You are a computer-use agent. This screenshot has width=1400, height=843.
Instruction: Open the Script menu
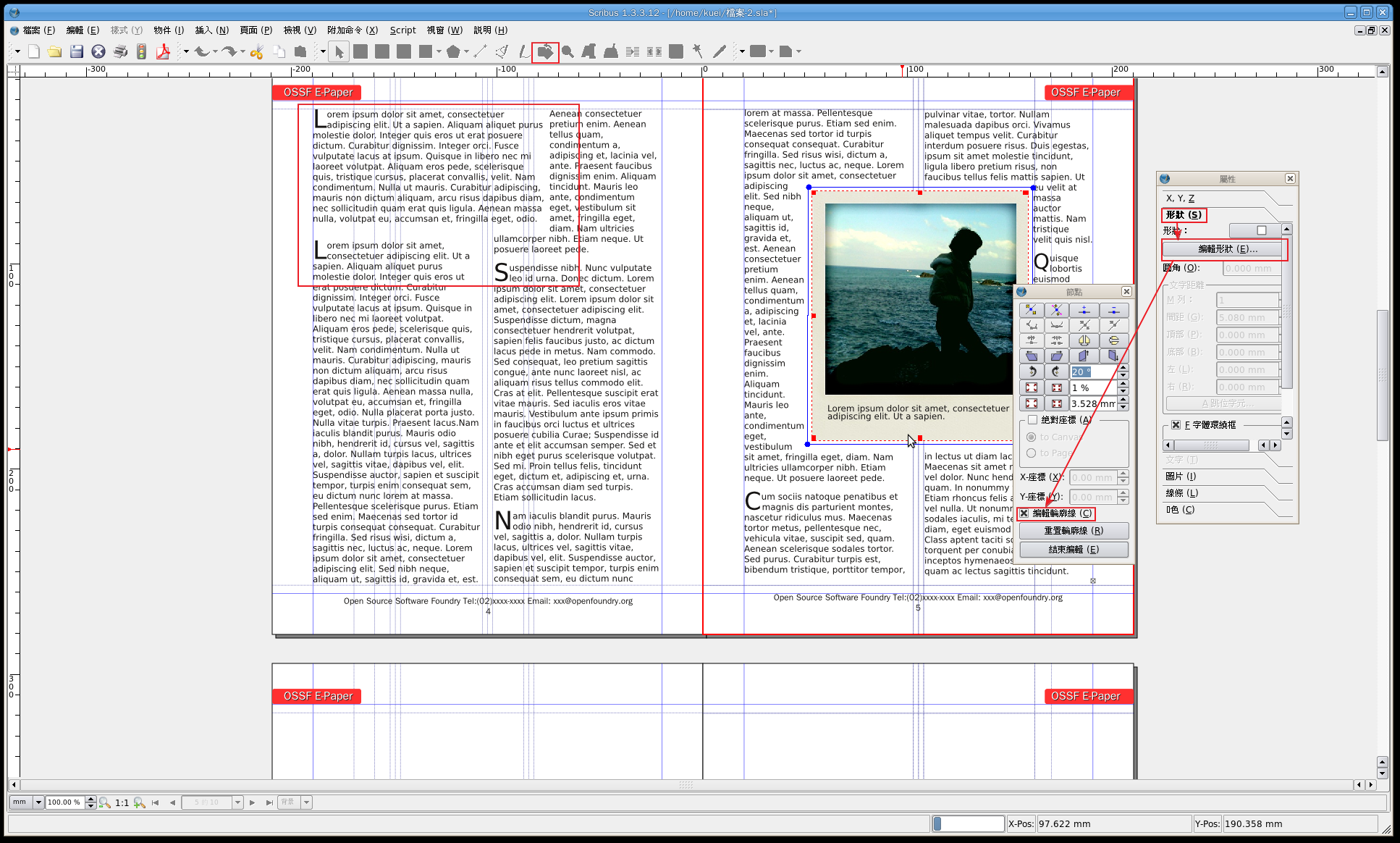[x=402, y=30]
